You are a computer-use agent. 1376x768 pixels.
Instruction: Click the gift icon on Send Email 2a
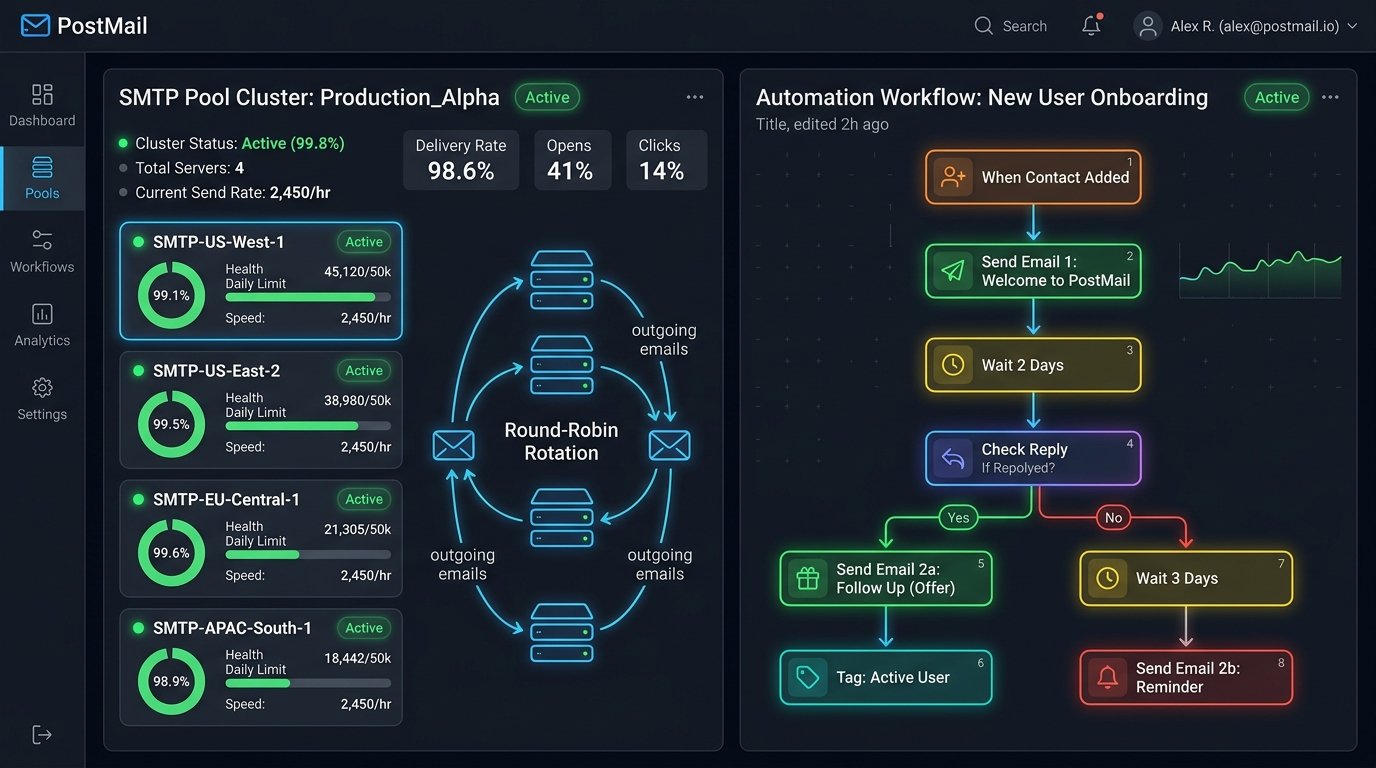807,578
